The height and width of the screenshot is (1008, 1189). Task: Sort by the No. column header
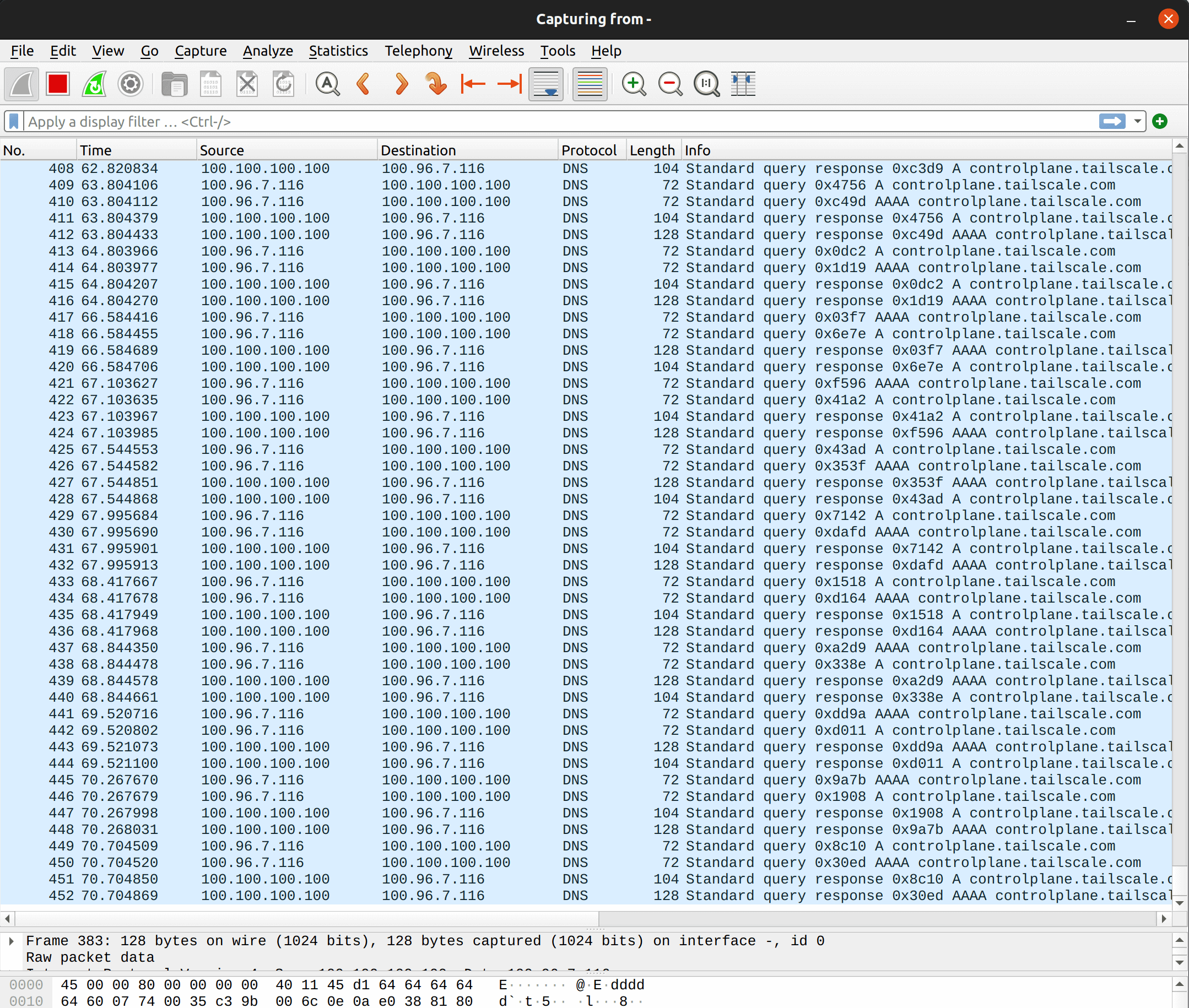click(x=39, y=150)
